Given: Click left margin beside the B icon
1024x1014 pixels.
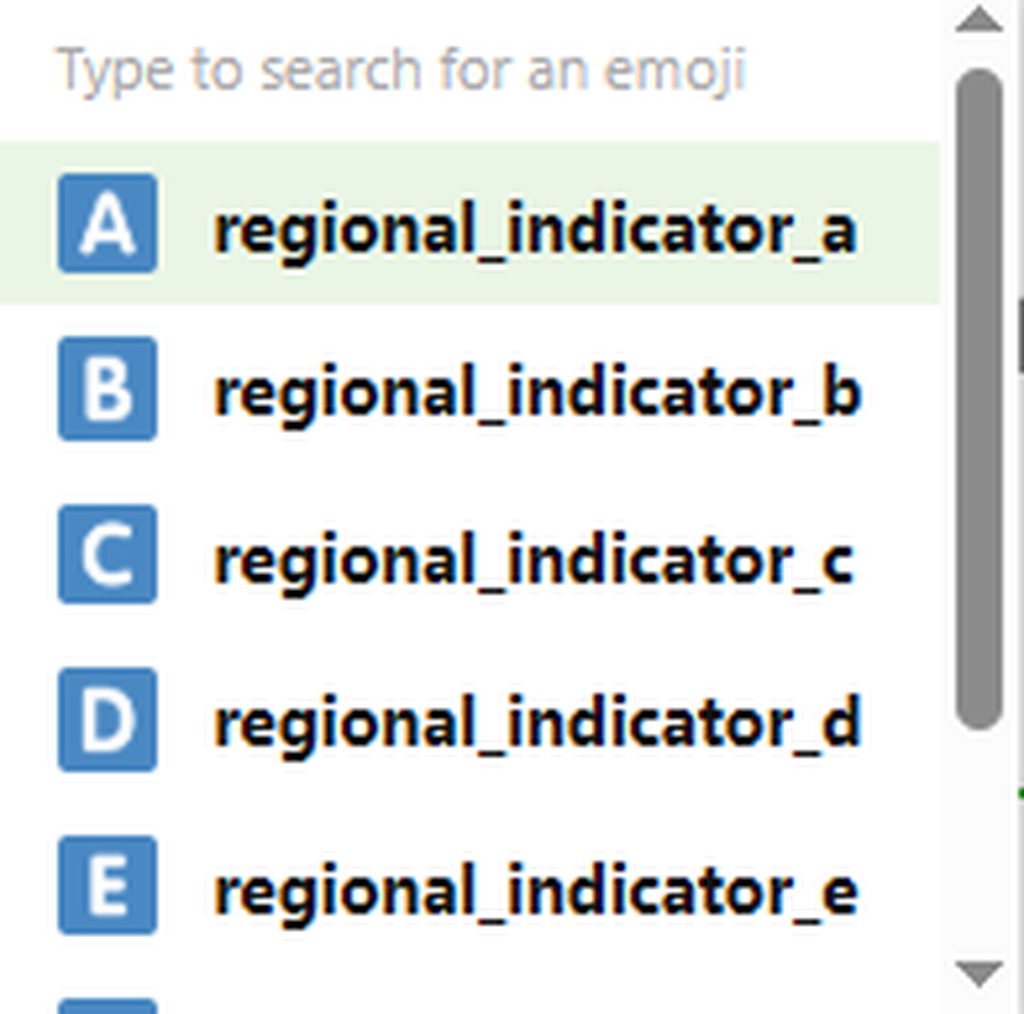Looking at the screenshot, I should point(27,389).
